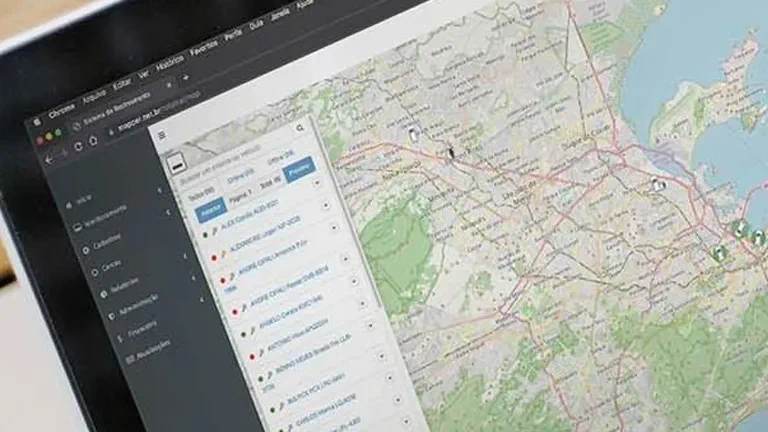This screenshot has width=768, height=432.
Task: Reload the page in Chrome
Action: tap(78, 146)
